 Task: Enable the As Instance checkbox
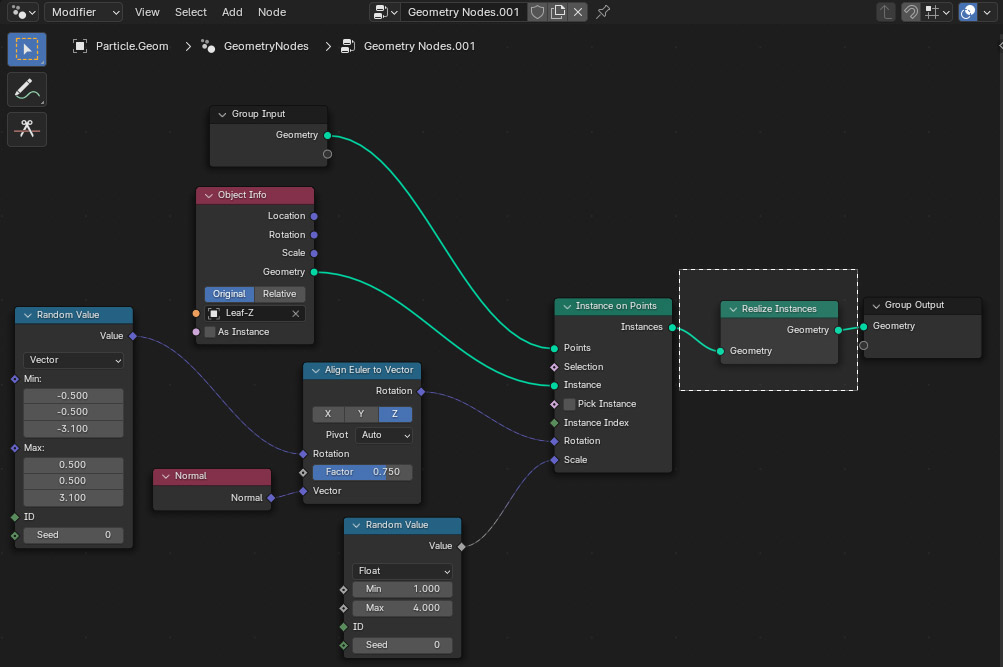click(x=210, y=332)
